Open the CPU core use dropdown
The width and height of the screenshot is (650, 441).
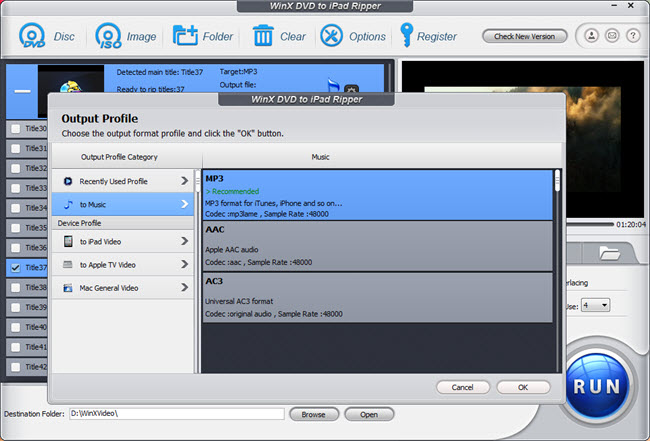[x=595, y=305]
